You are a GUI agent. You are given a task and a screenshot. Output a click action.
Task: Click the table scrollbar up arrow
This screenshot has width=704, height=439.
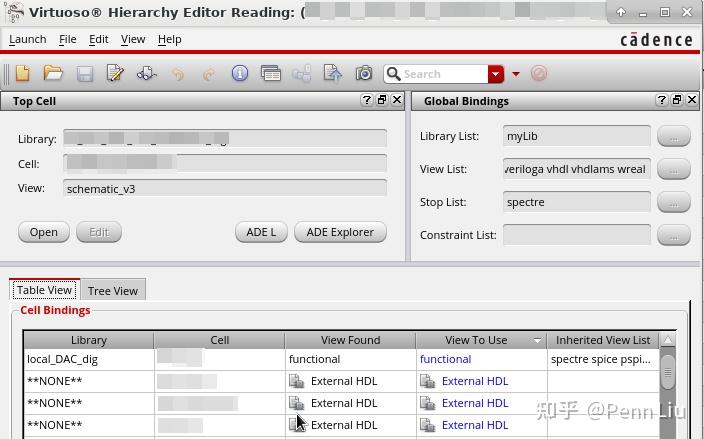pos(668,340)
